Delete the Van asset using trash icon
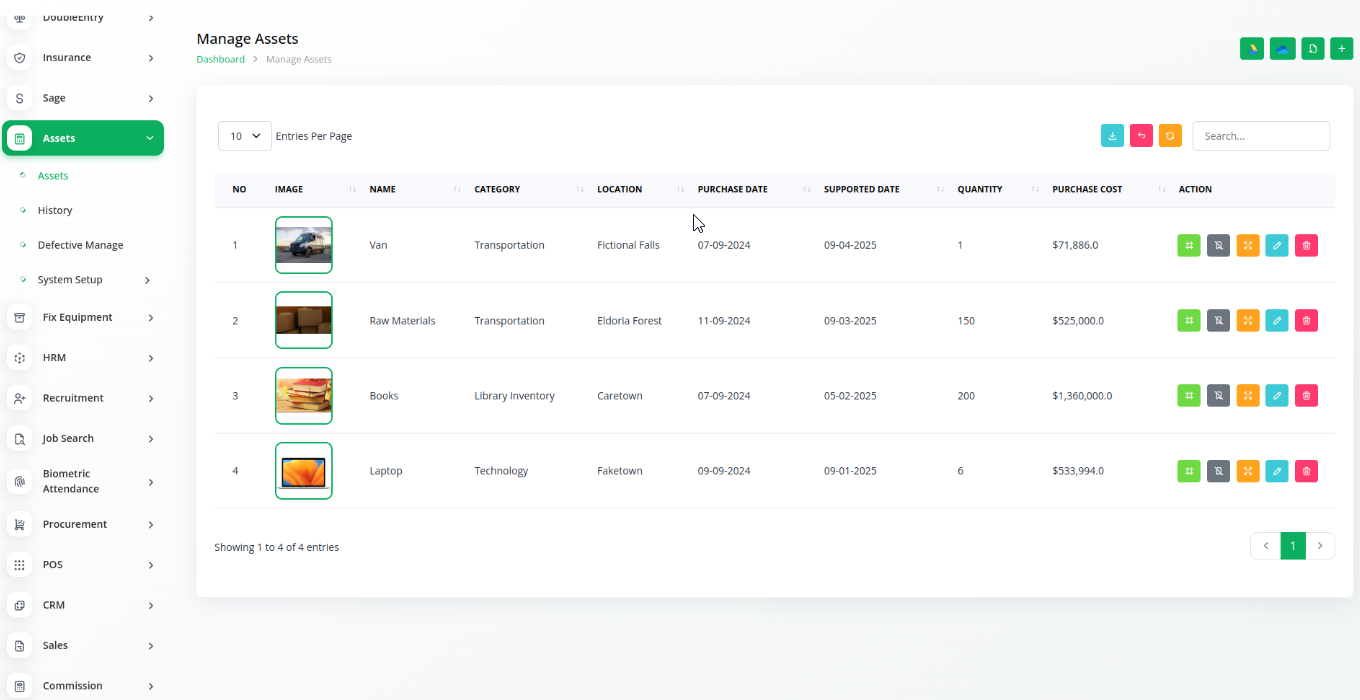Screen dimensions: 1360x700 pos(1306,245)
